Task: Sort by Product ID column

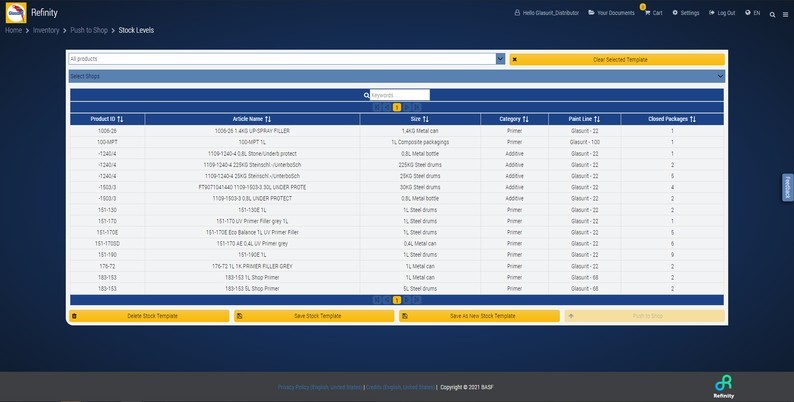Action: 107,119
